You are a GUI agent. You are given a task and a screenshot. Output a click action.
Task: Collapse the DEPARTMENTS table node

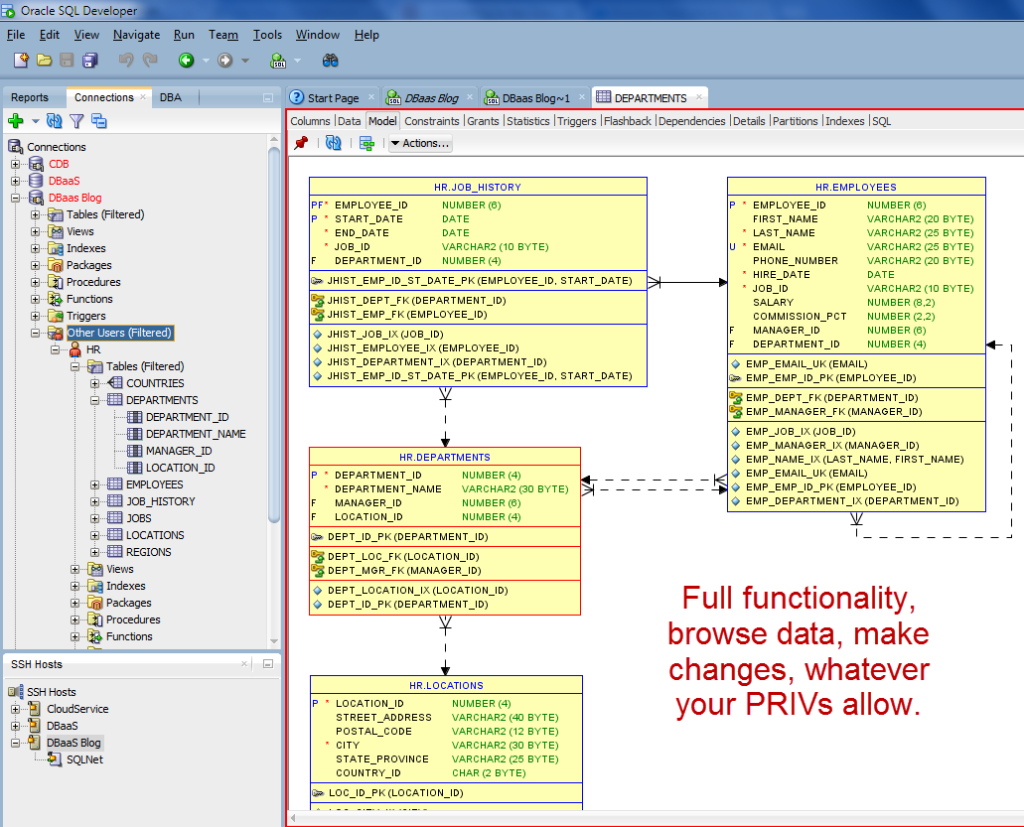(x=95, y=400)
